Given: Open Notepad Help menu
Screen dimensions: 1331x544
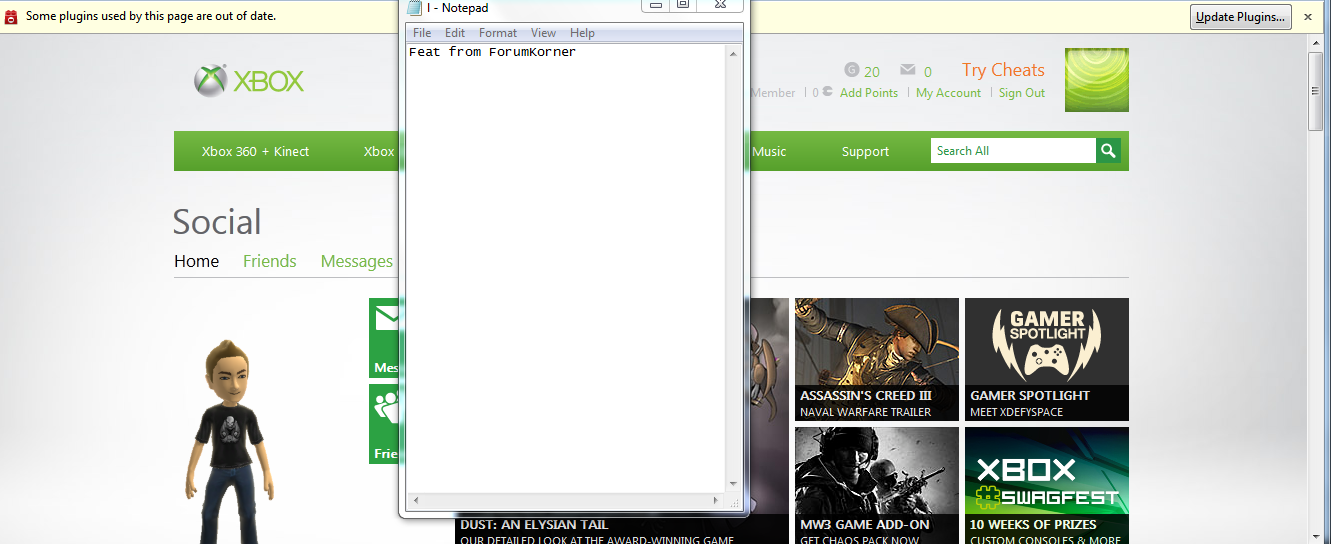Looking at the screenshot, I should [582, 33].
